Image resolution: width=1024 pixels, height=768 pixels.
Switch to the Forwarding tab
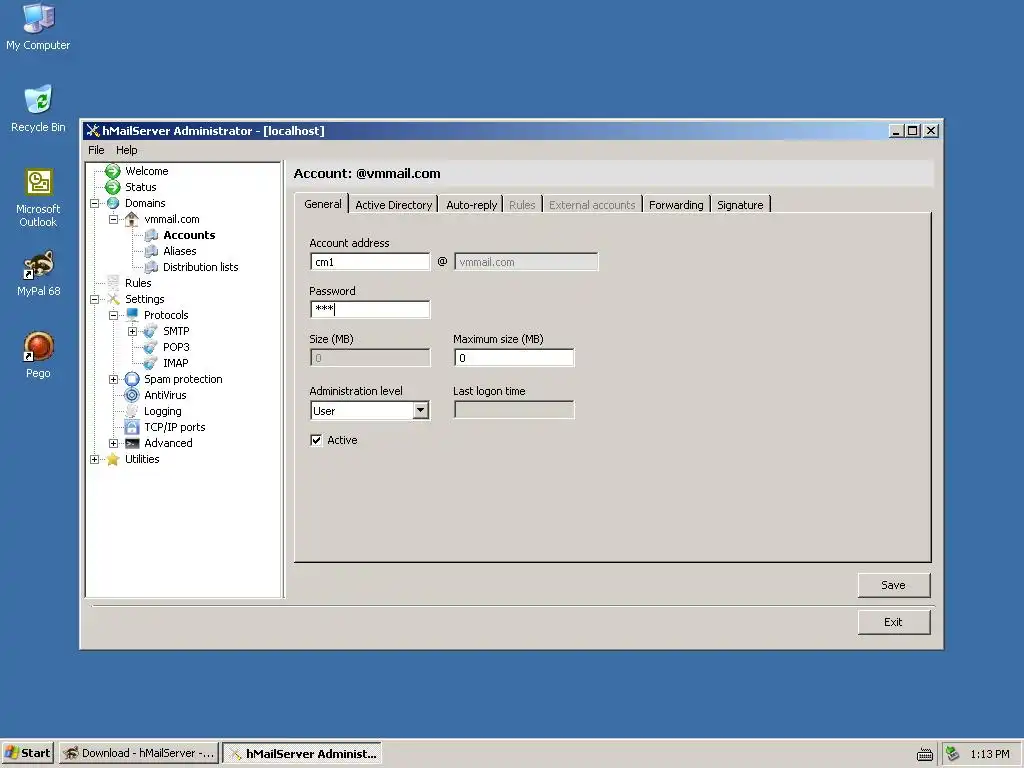[x=676, y=204]
